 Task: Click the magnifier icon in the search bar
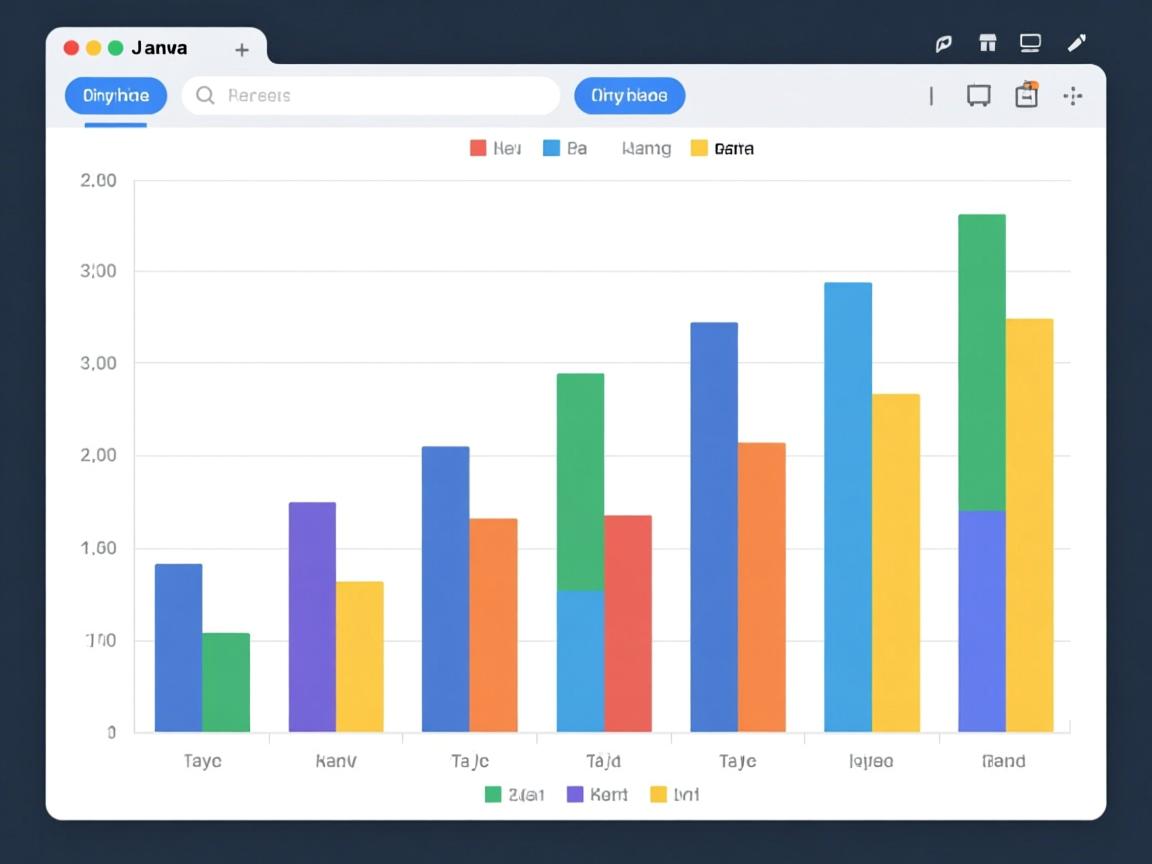(x=205, y=96)
